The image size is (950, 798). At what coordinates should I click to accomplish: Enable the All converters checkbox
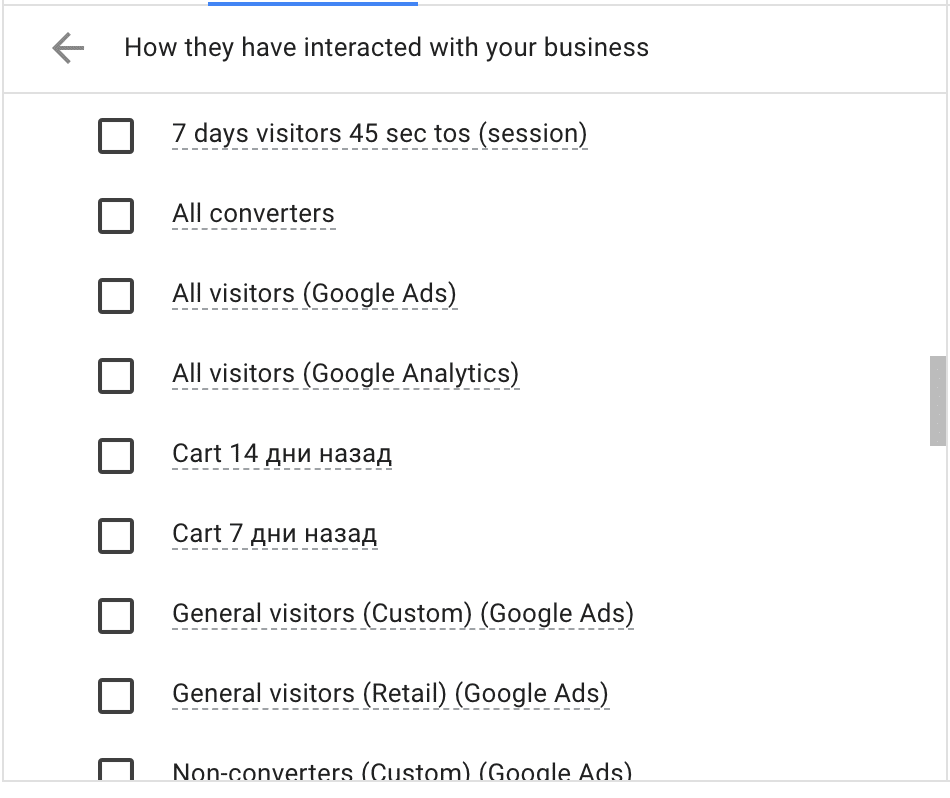(116, 215)
